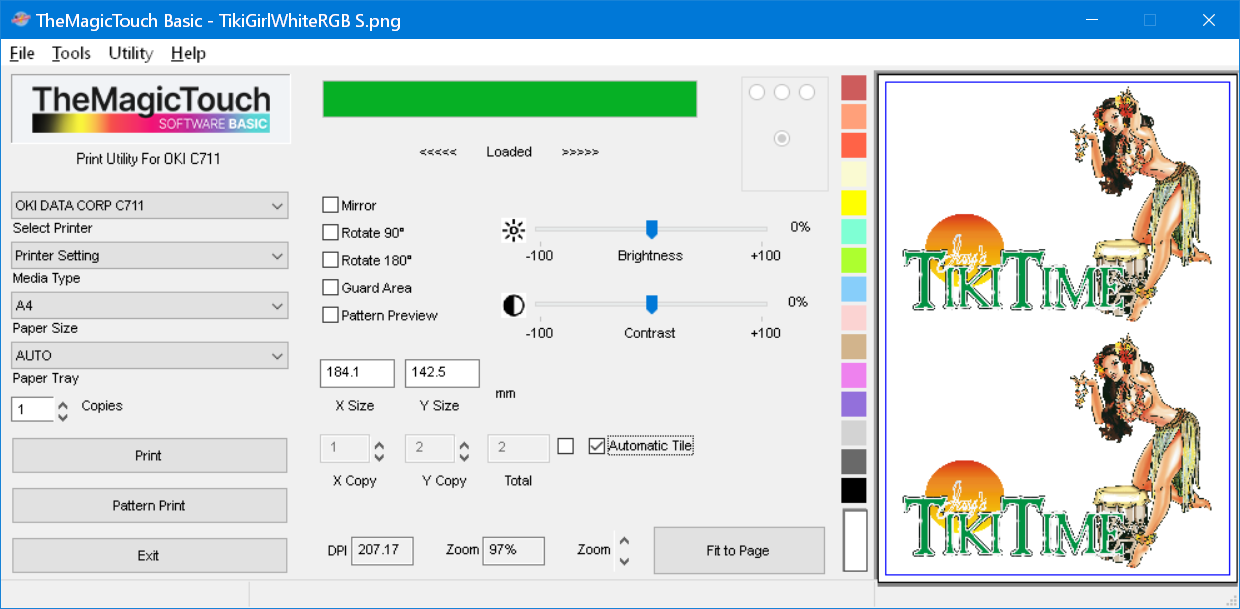1240x609 pixels.
Task: Enable Pattern Preview checkbox
Action: [330, 315]
